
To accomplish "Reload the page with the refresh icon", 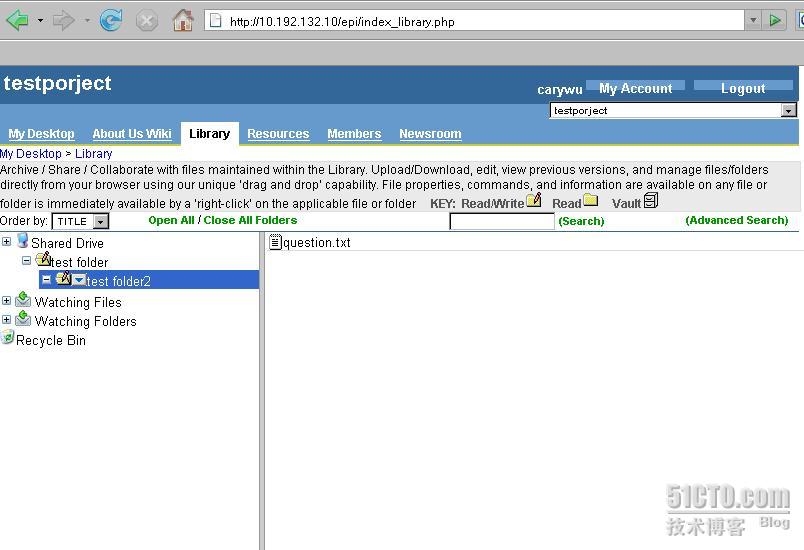I will coord(111,21).
